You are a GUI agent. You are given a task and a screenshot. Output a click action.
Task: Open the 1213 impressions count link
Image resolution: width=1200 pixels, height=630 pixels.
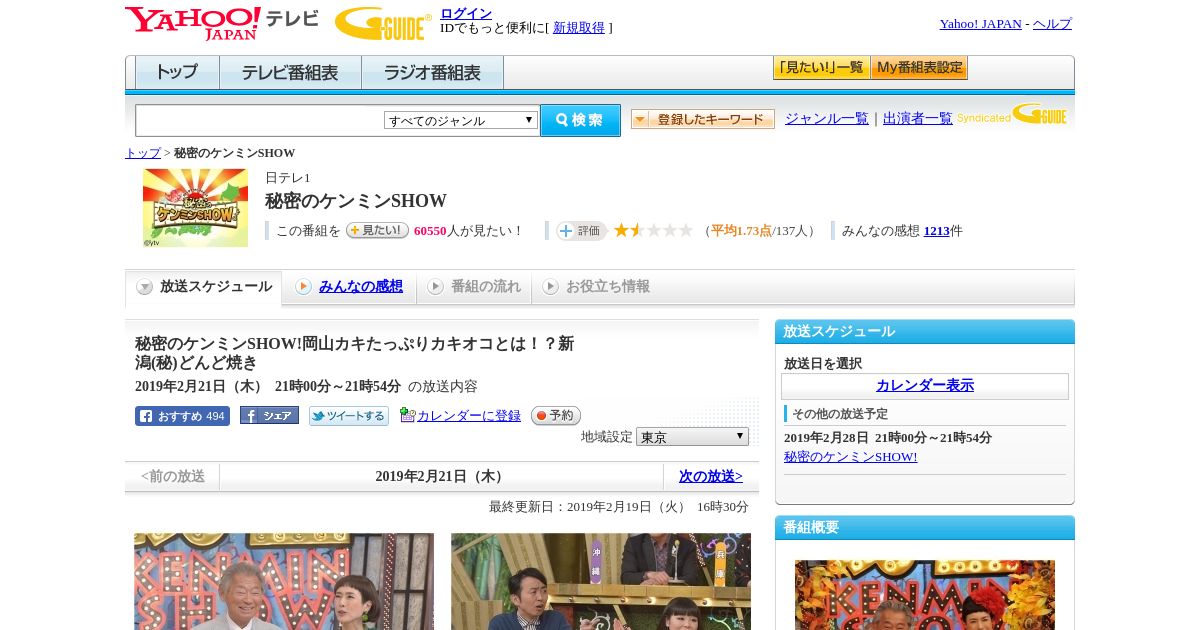click(937, 231)
